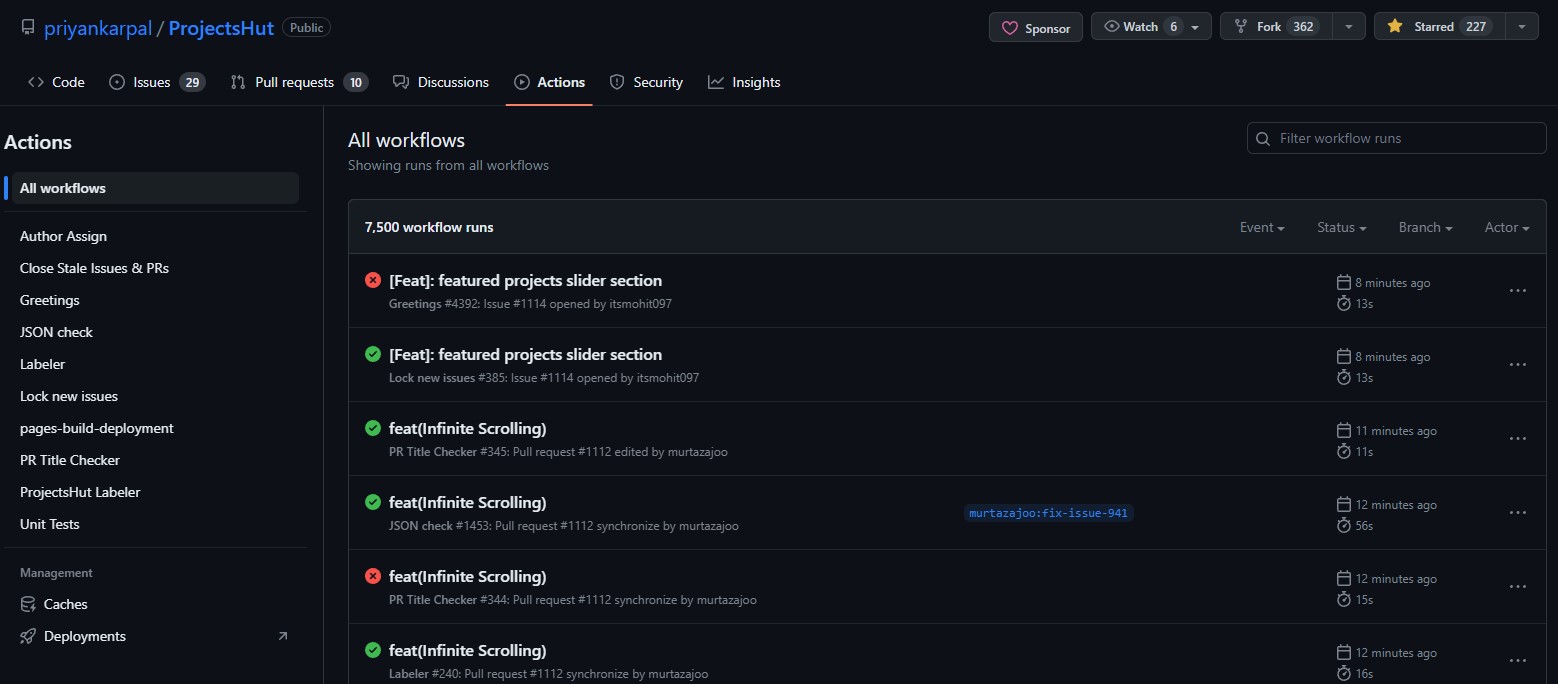Click the green success icon on Lock new issues

point(372,354)
